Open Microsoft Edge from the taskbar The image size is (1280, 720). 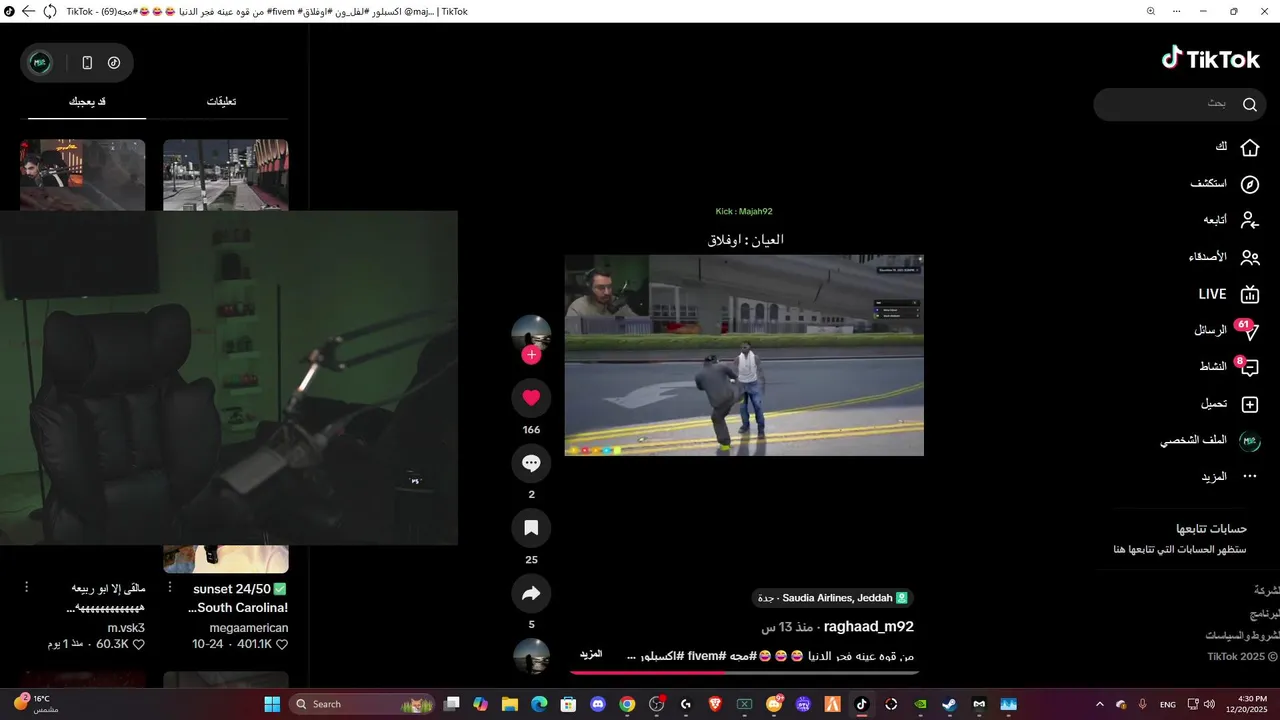539,704
